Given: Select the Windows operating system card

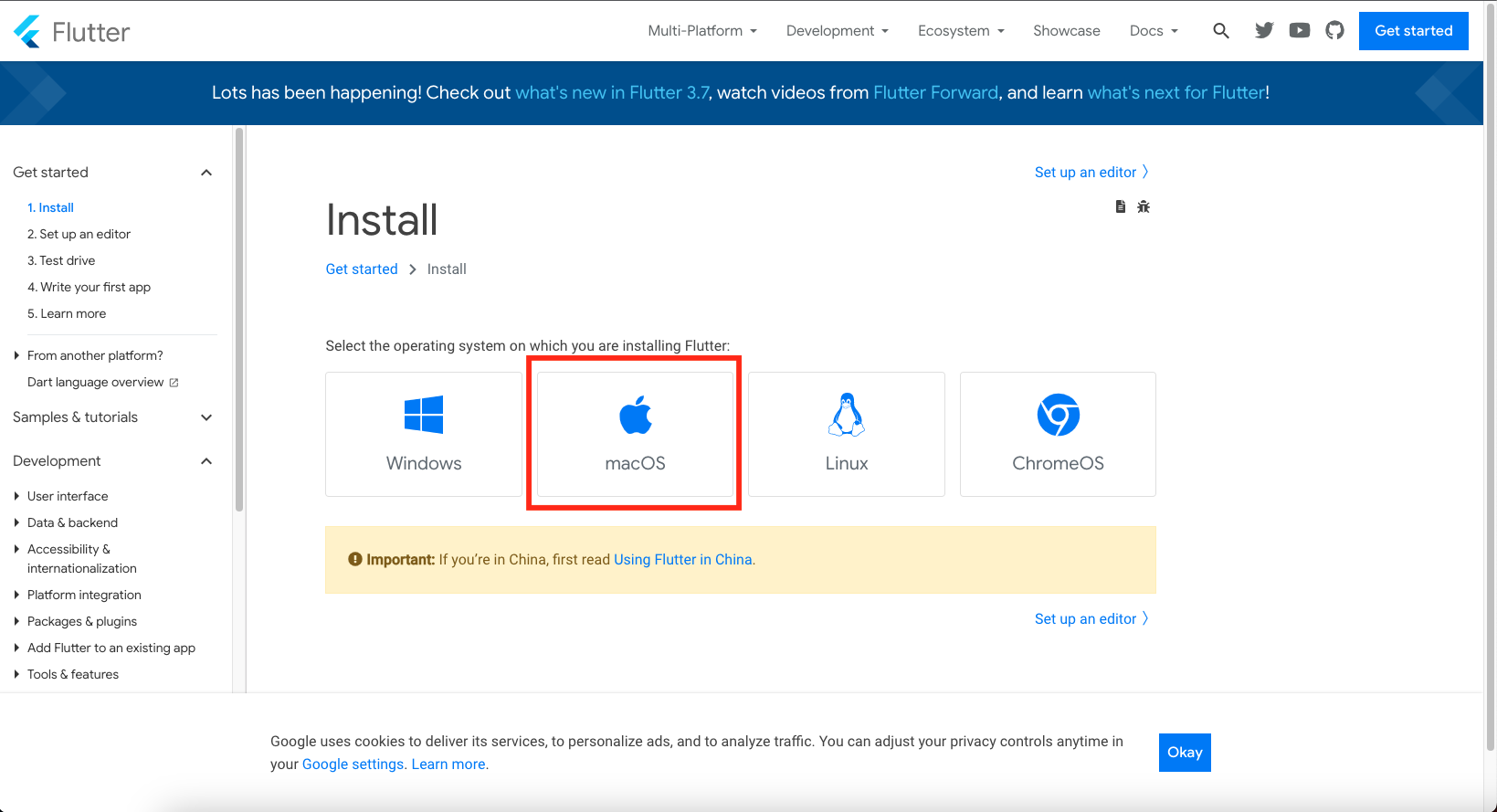Looking at the screenshot, I should [x=424, y=434].
